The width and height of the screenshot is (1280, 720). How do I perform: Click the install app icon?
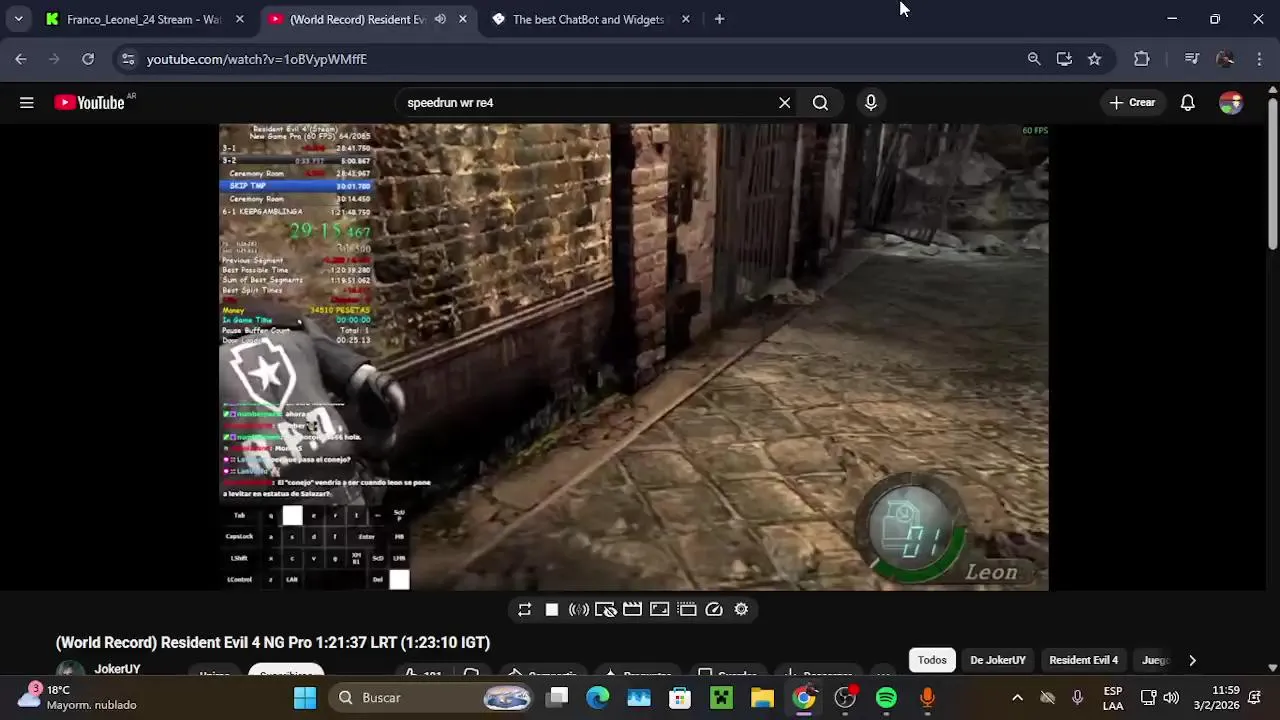pos(1064,59)
